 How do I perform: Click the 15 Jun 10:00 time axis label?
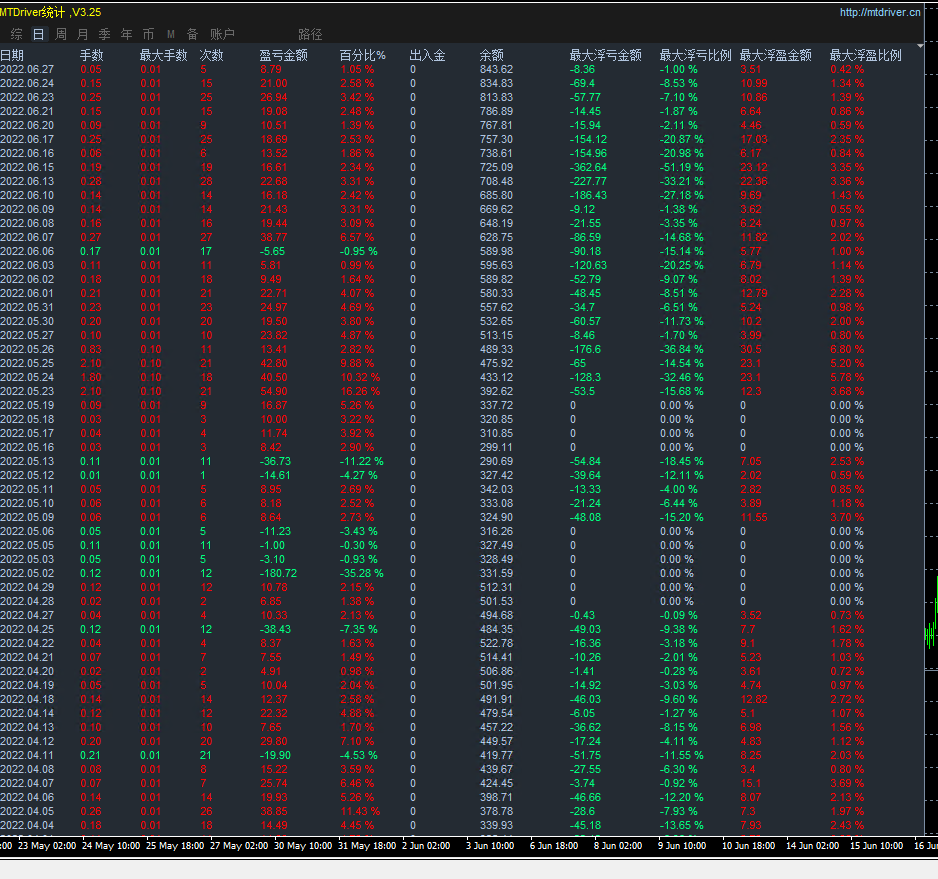876,845
